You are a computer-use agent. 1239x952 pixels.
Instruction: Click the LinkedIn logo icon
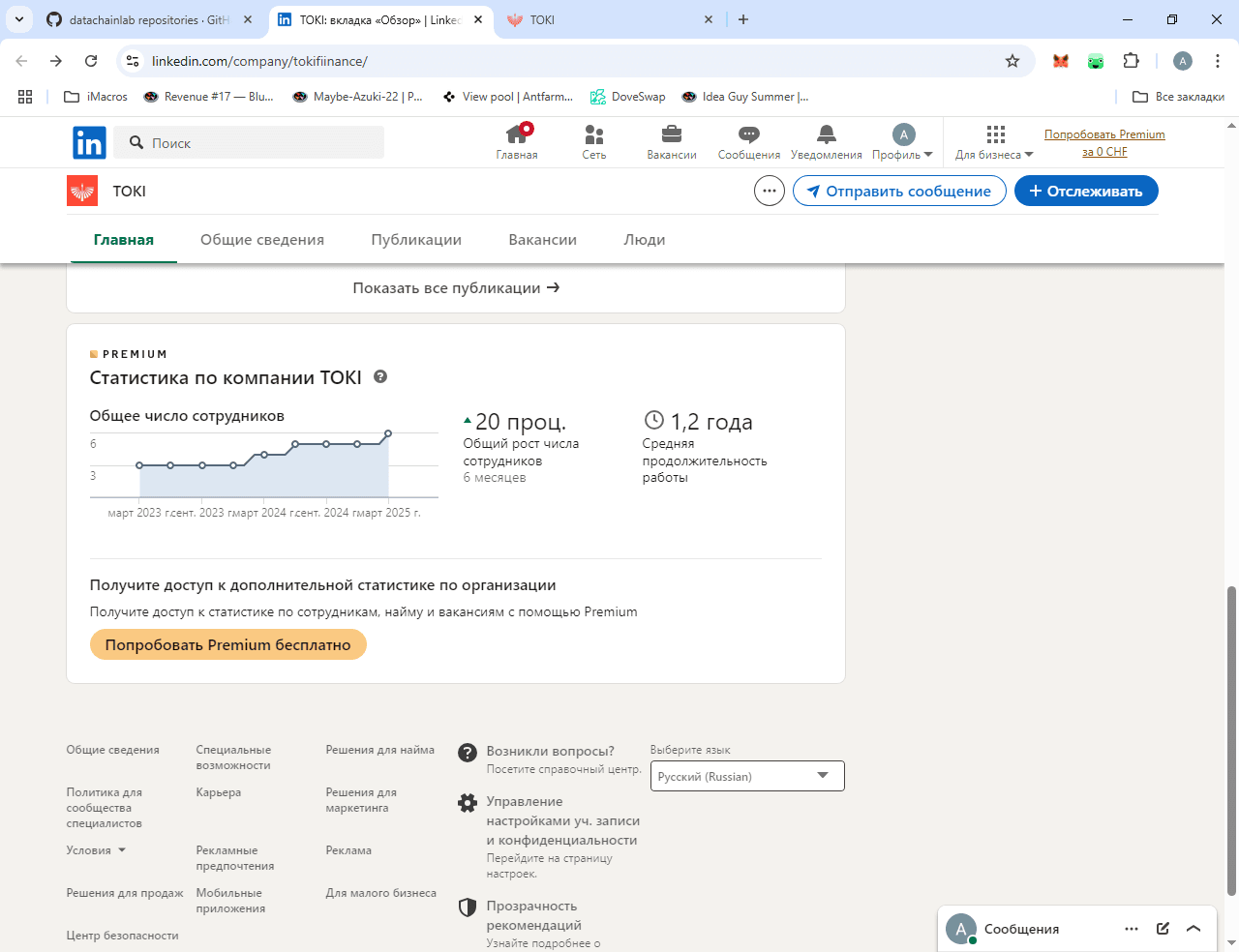click(x=89, y=143)
